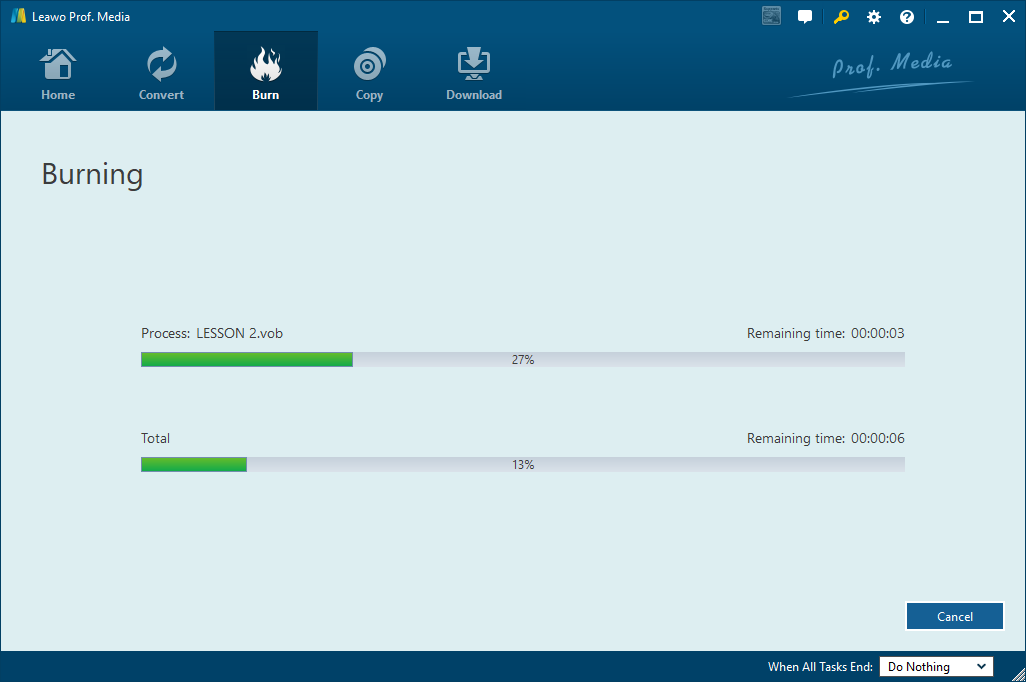Open the feedback speech bubble icon

pos(805,17)
